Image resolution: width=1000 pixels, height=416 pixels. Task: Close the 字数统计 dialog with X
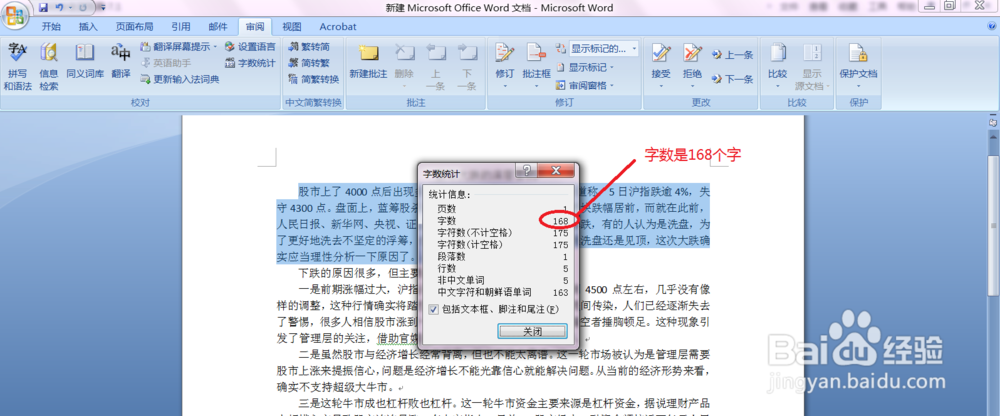[x=555, y=170]
